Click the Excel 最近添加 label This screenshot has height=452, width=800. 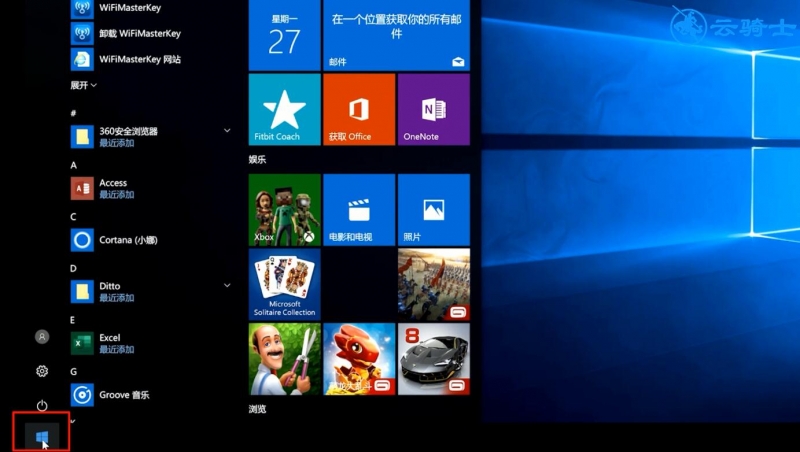point(117,349)
